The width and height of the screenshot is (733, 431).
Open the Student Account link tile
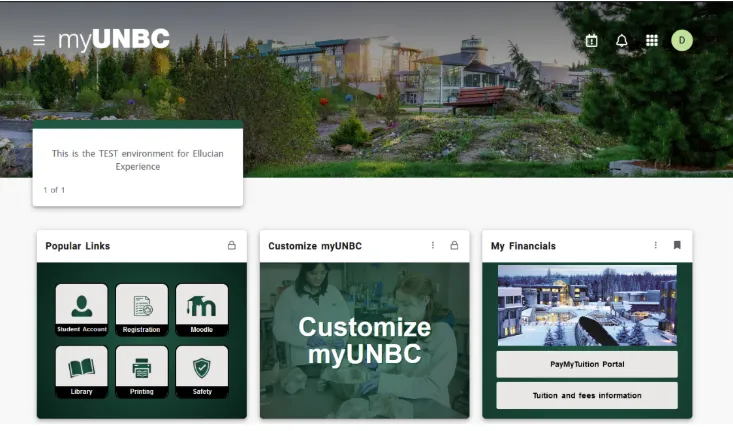(x=82, y=309)
